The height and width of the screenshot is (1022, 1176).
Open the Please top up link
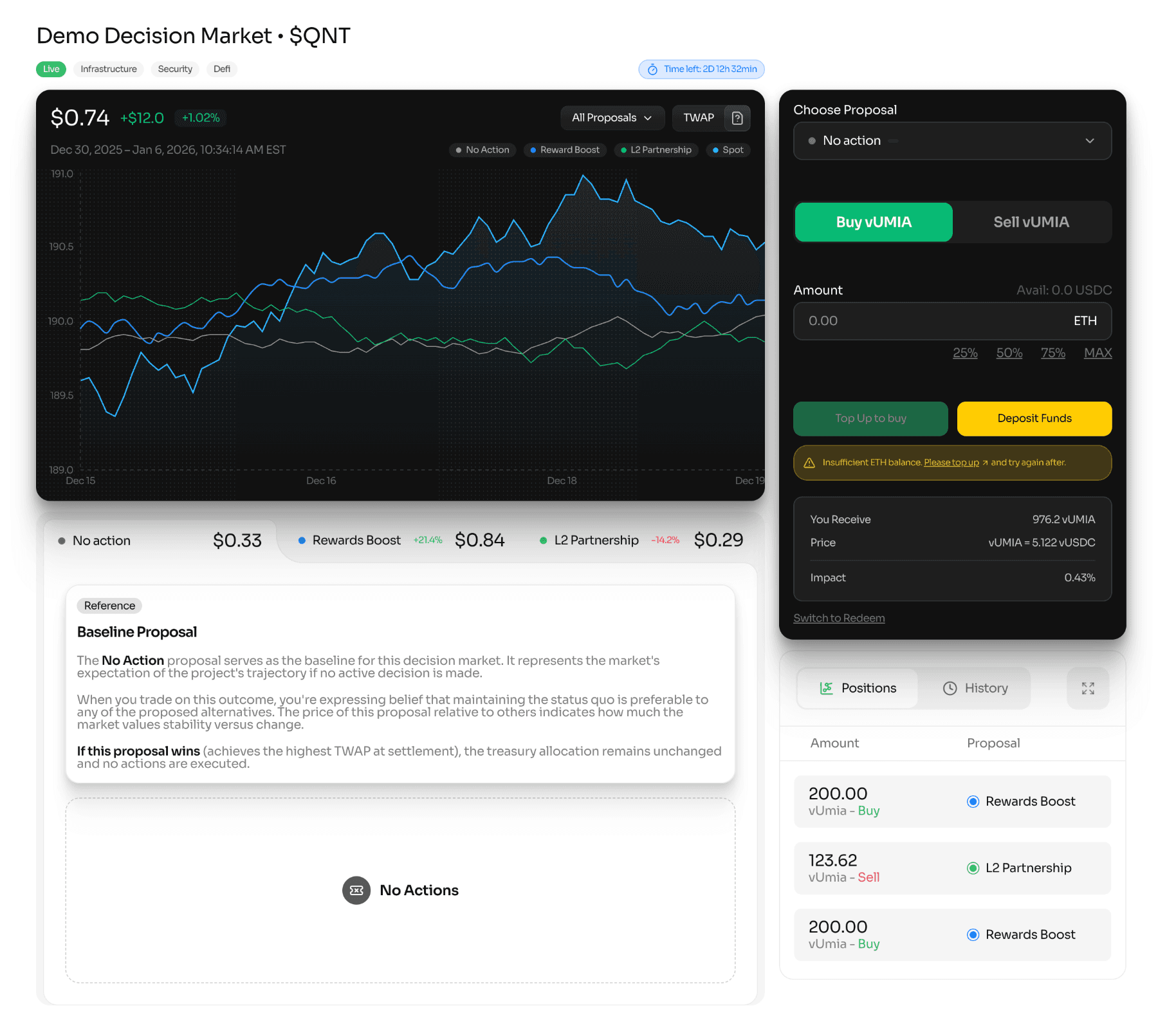point(951,462)
